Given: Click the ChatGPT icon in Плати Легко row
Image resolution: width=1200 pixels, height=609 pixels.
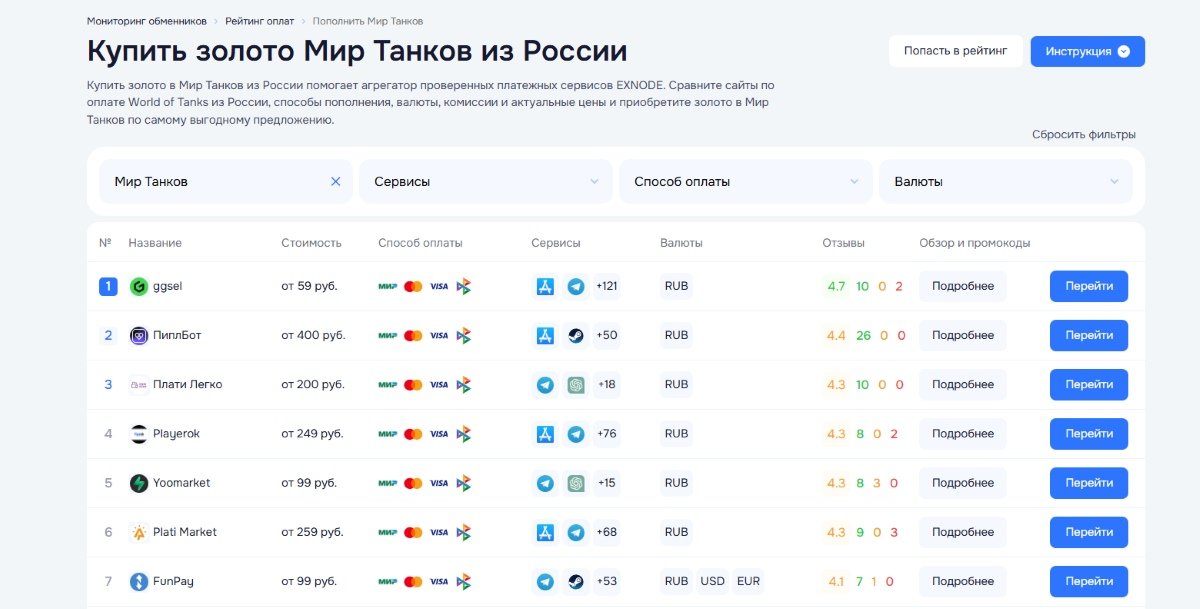Looking at the screenshot, I should 576,384.
